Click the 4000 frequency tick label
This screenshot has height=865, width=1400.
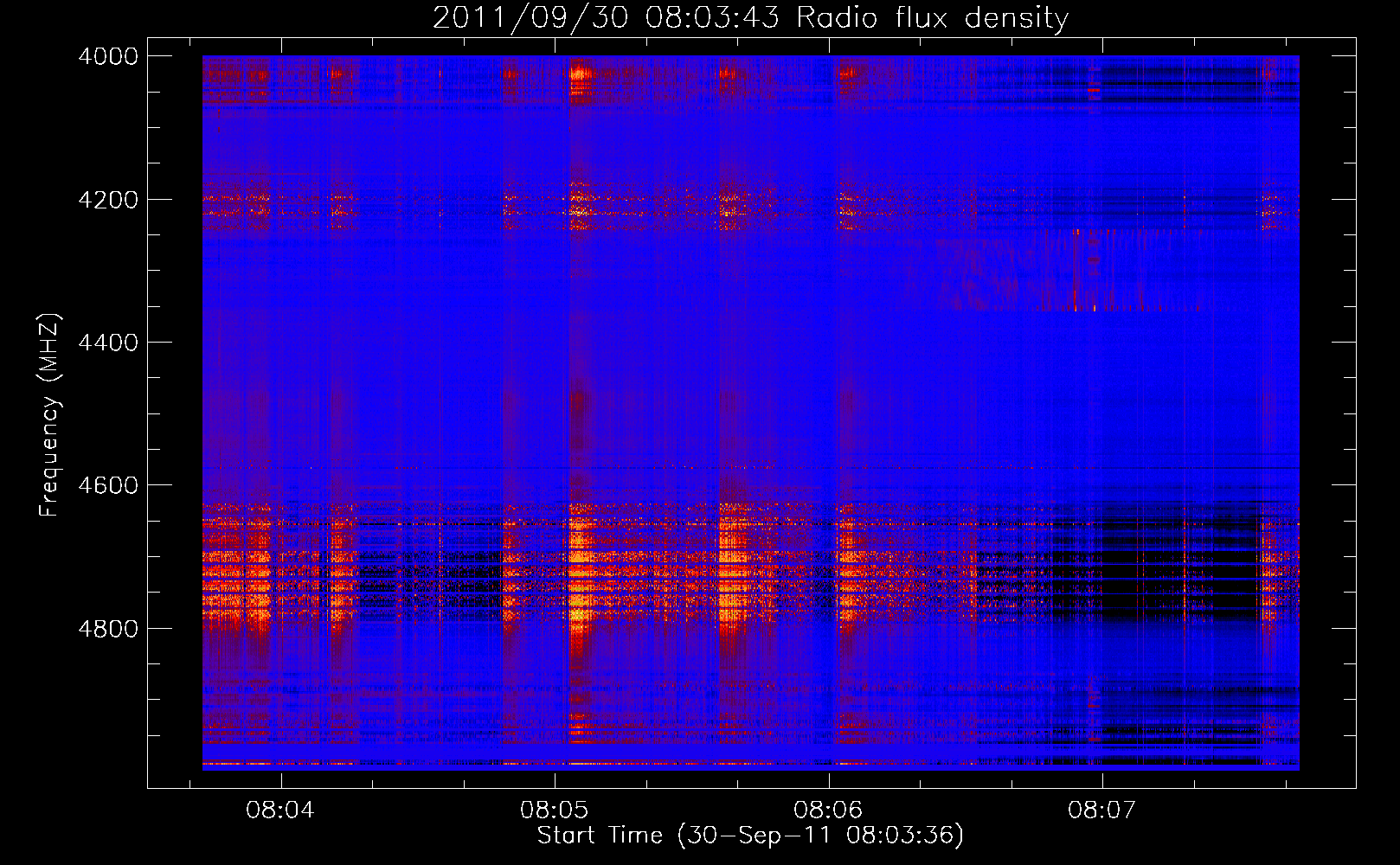[x=108, y=56]
